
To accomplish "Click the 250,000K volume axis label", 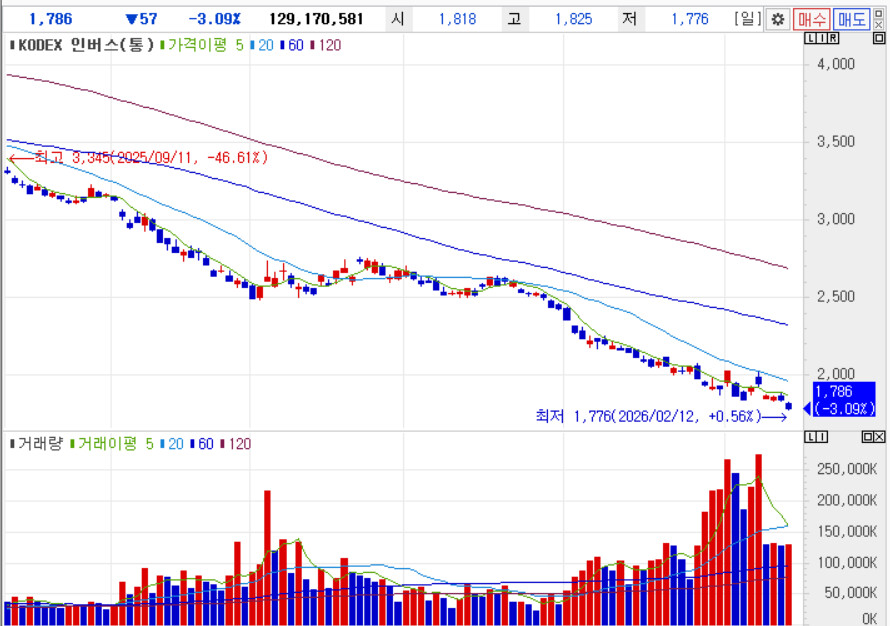I will coord(847,469).
